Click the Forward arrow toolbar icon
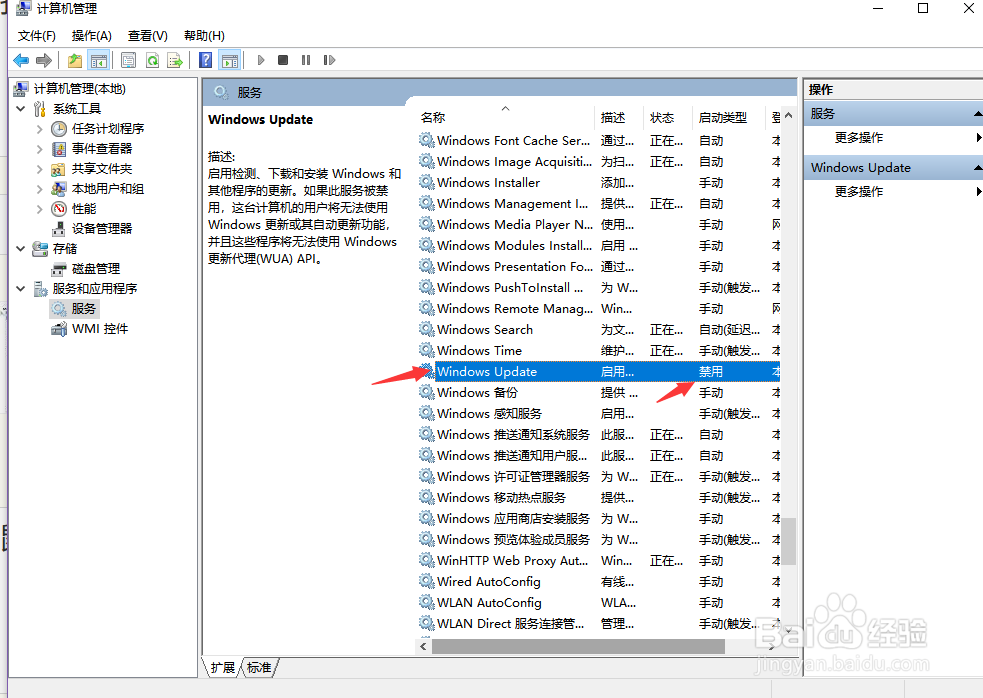The width and height of the screenshot is (983, 698). coord(44,60)
